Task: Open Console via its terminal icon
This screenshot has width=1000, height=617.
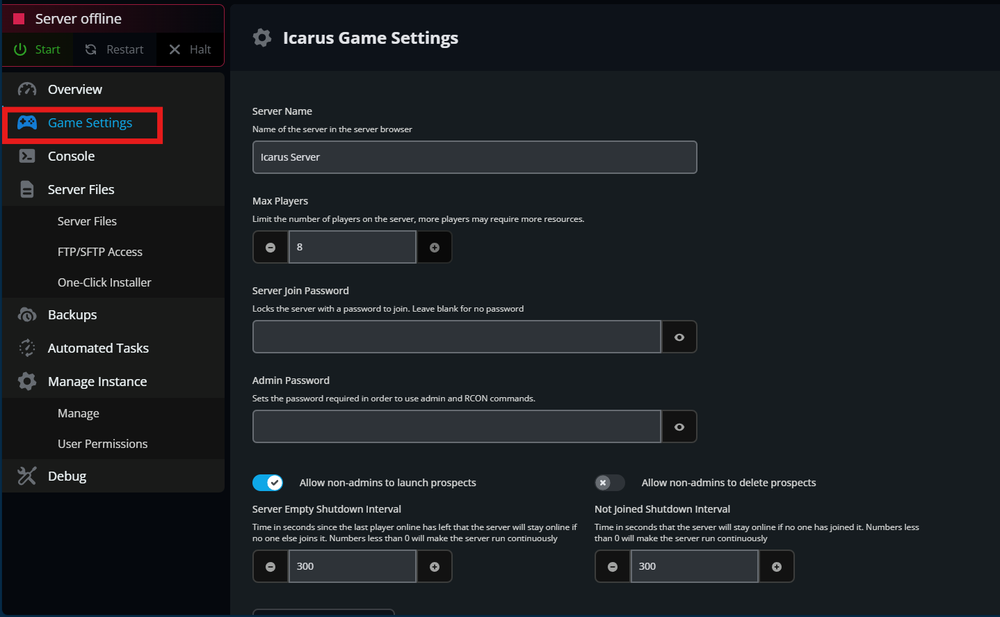Action: click(x=28, y=156)
